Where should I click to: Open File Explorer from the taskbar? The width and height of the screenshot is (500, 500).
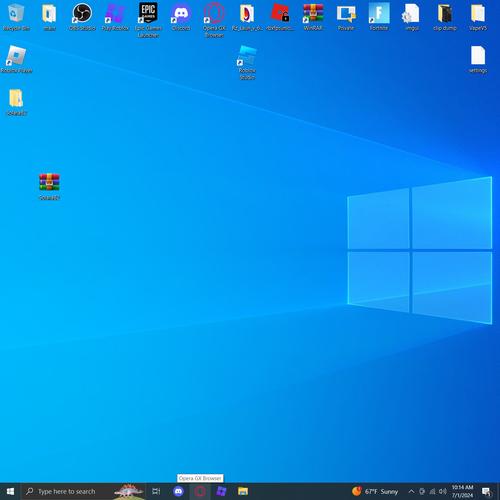pos(243,491)
